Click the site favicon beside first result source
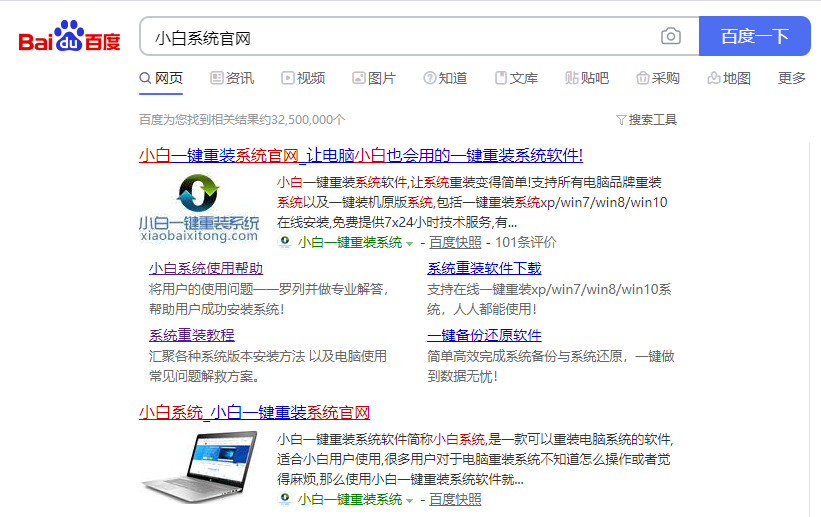The height and width of the screenshot is (517, 821). [x=285, y=242]
